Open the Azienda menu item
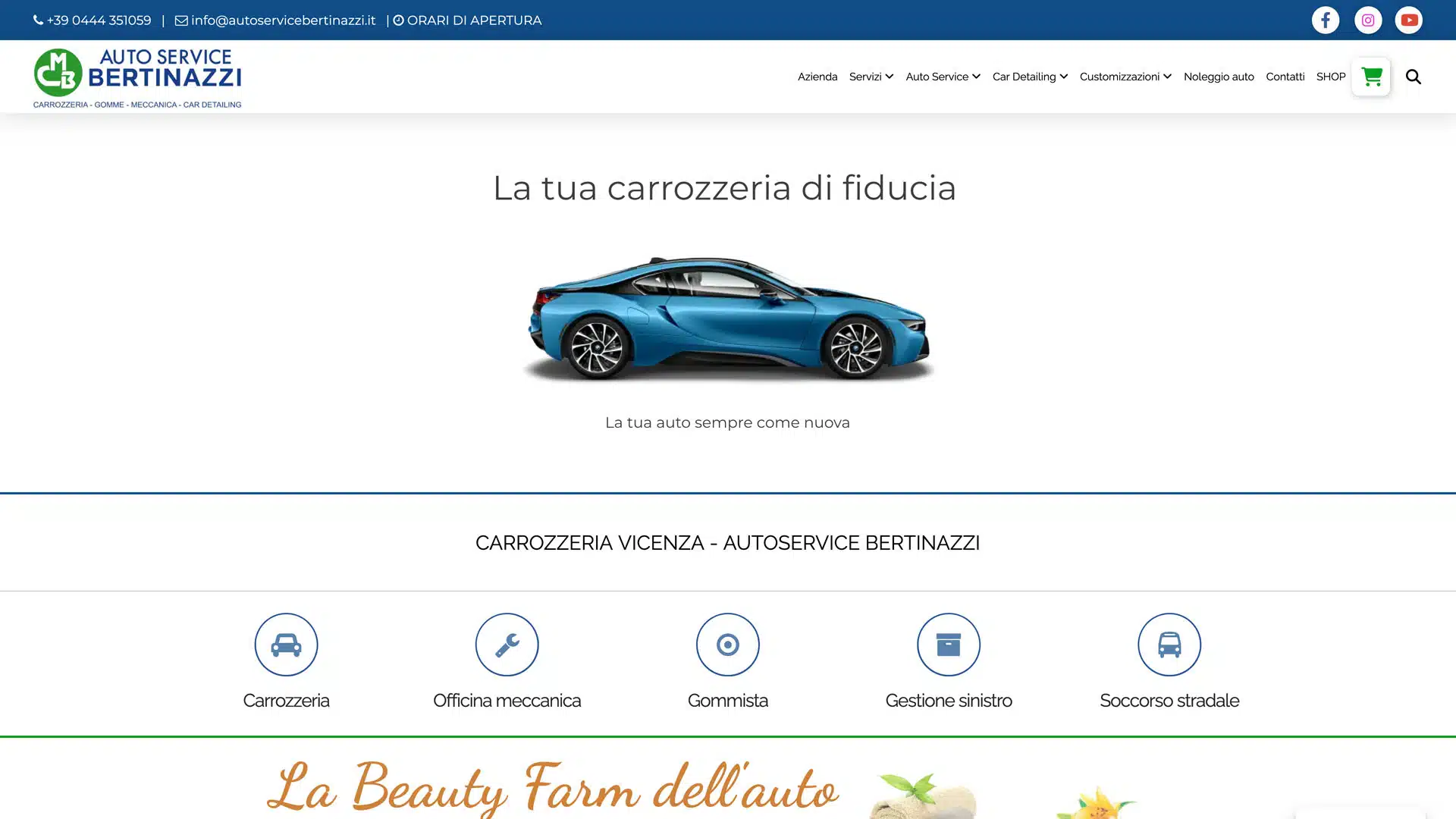Viewport: 1456px width, 819px height. (x=817, y=77)
